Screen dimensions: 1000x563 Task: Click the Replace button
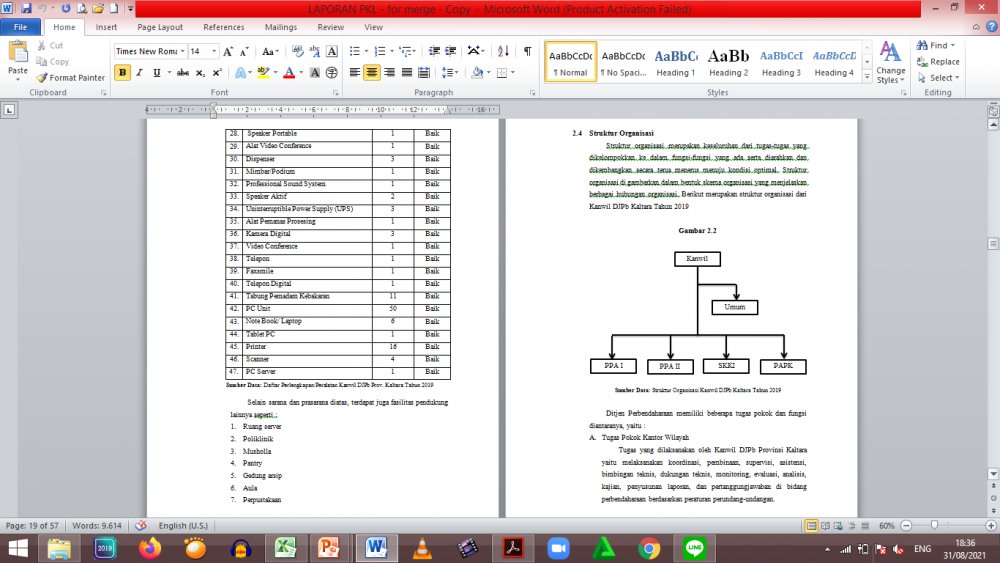point(938,62)
